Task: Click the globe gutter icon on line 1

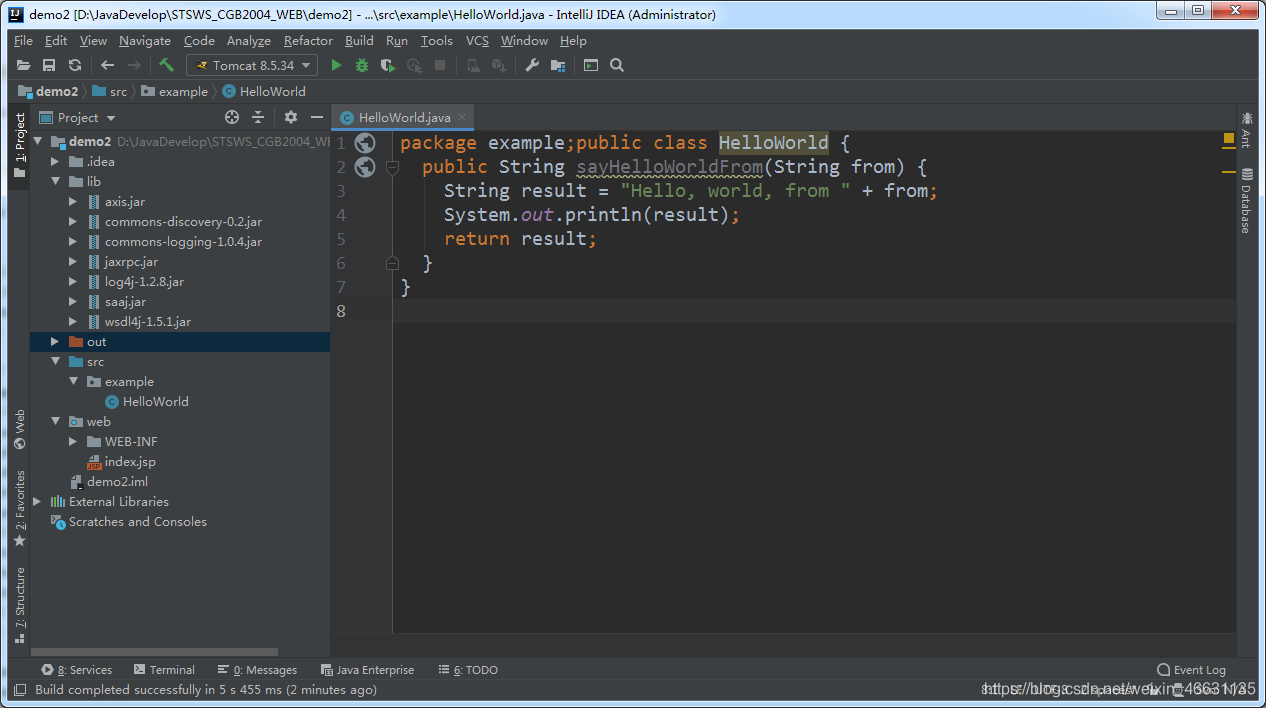Action: 365,143
